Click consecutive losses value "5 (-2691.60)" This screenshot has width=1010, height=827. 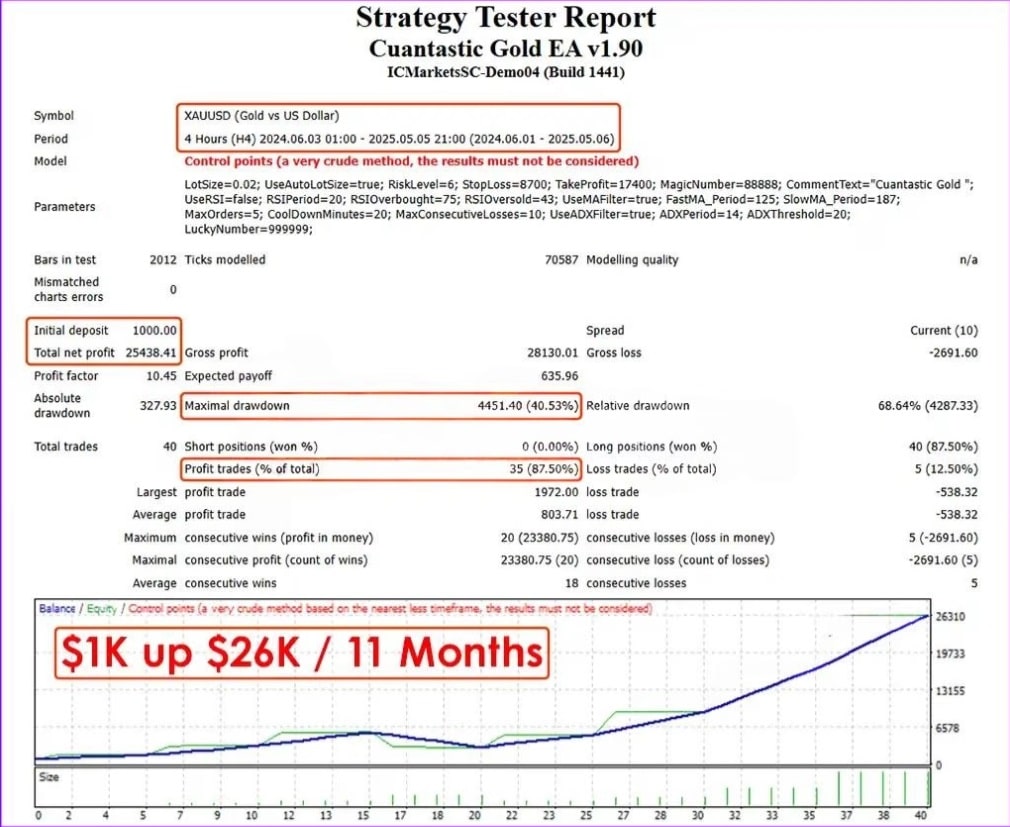pyautogui.click(x=944, y=538)
